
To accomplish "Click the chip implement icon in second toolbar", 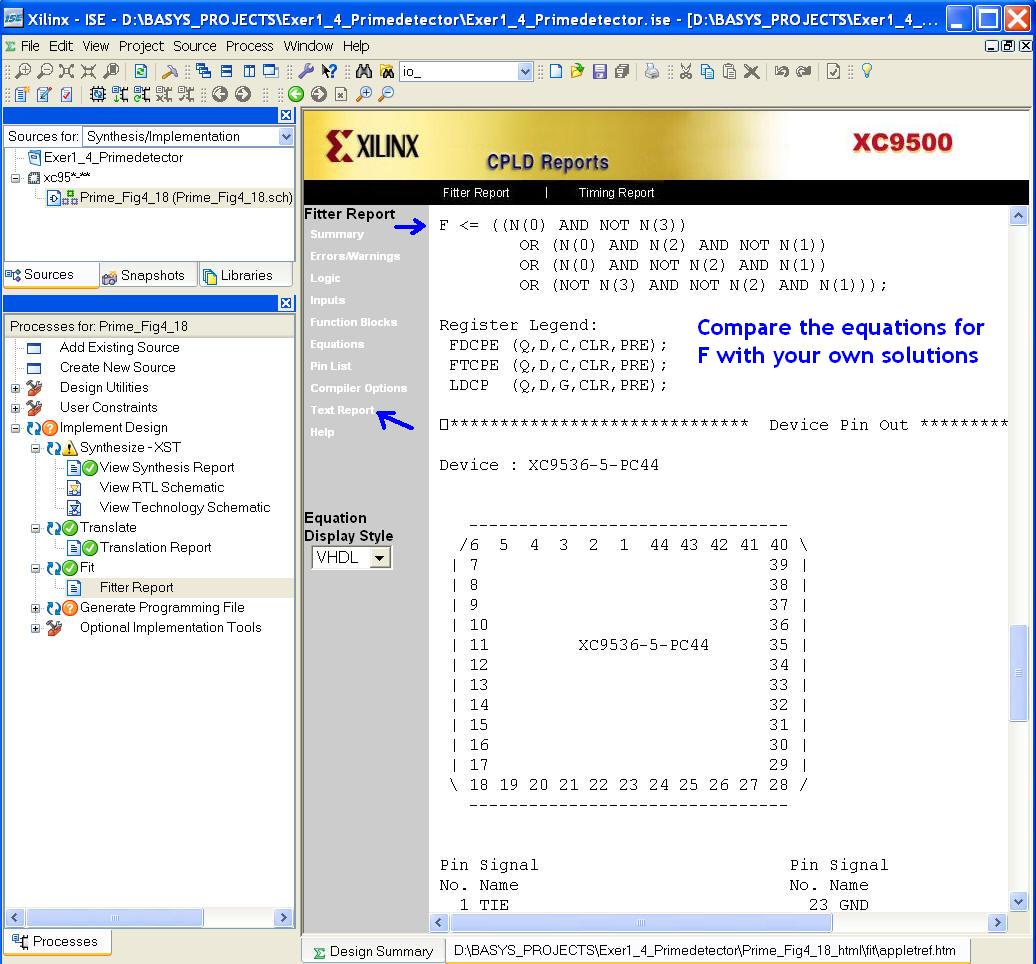I will point(97,94).
